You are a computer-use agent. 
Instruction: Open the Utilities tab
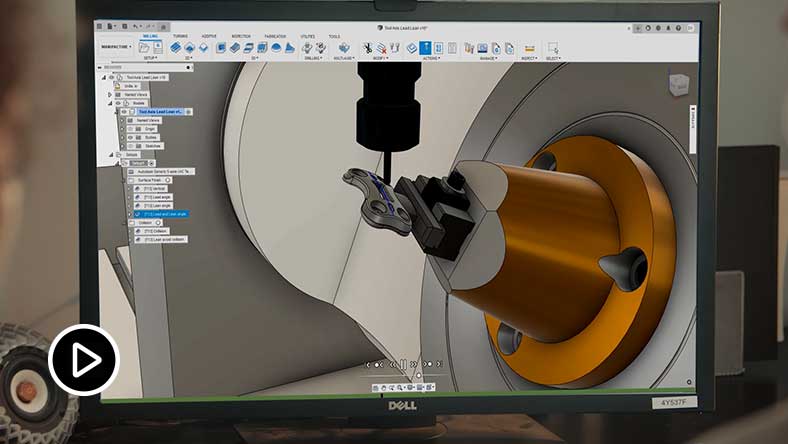[307, 36]
